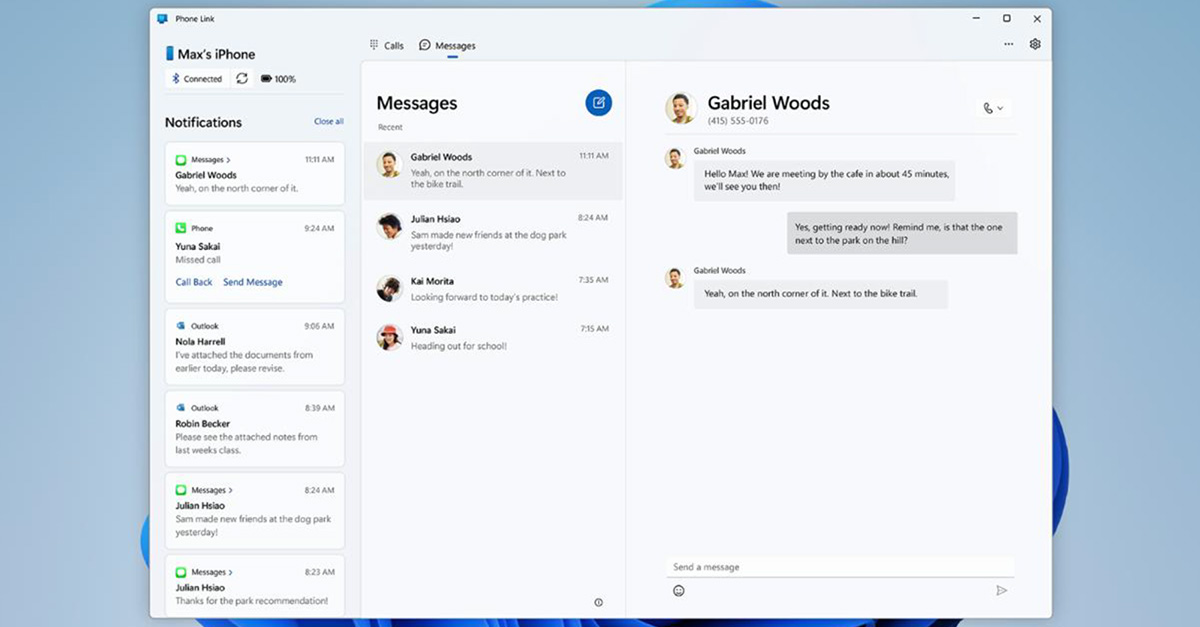This screenshot has height=627, width=1200.
Task: Click the Outlook icon in Robin Becker's notification
Action: [181, 408]
